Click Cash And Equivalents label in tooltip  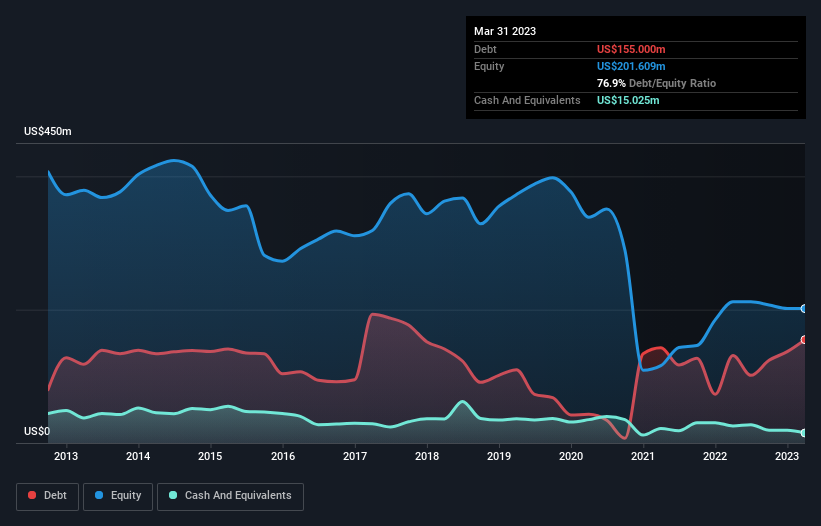[527, 100]
